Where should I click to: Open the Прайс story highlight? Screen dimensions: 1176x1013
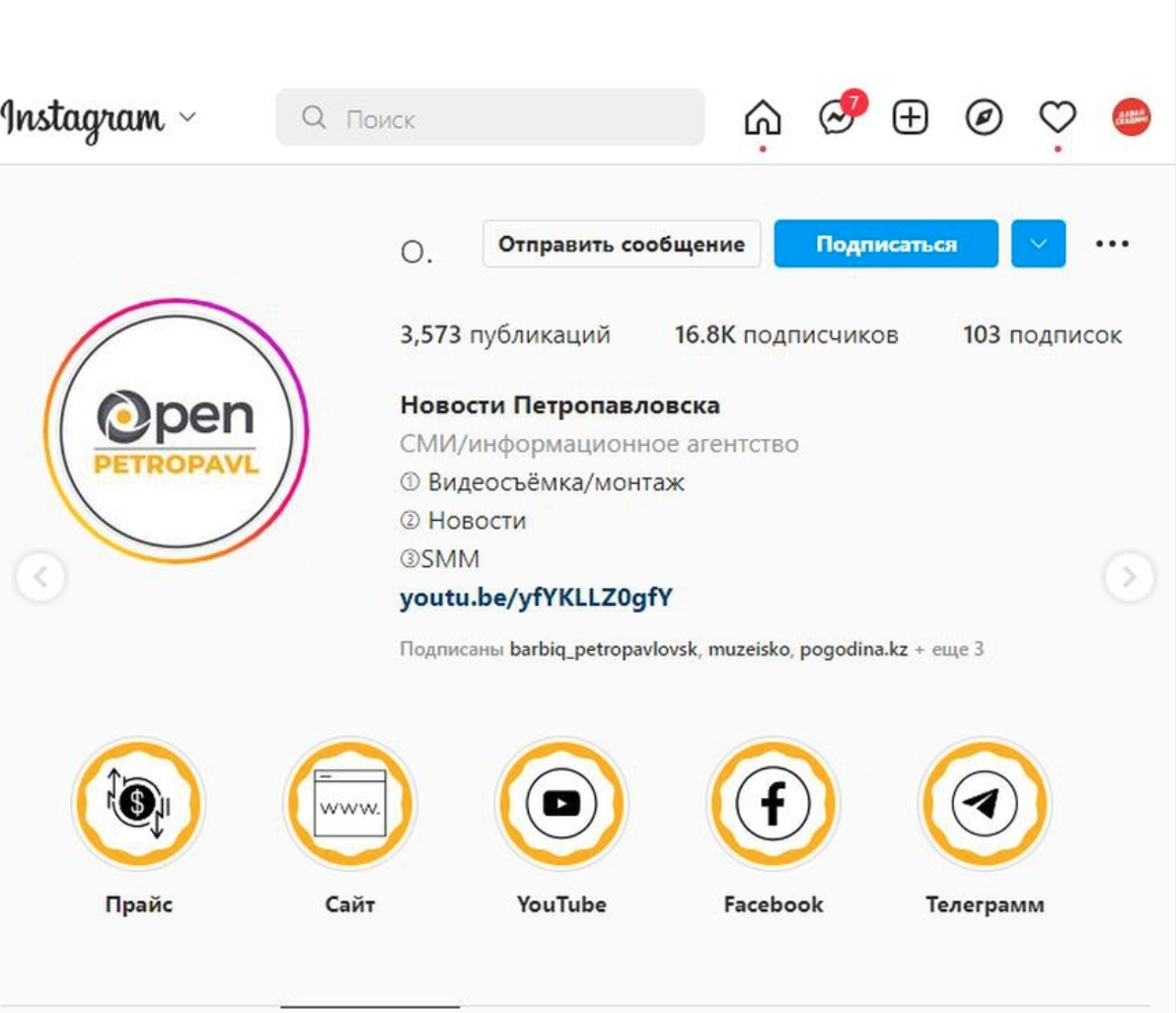click(x=139, y=803)
